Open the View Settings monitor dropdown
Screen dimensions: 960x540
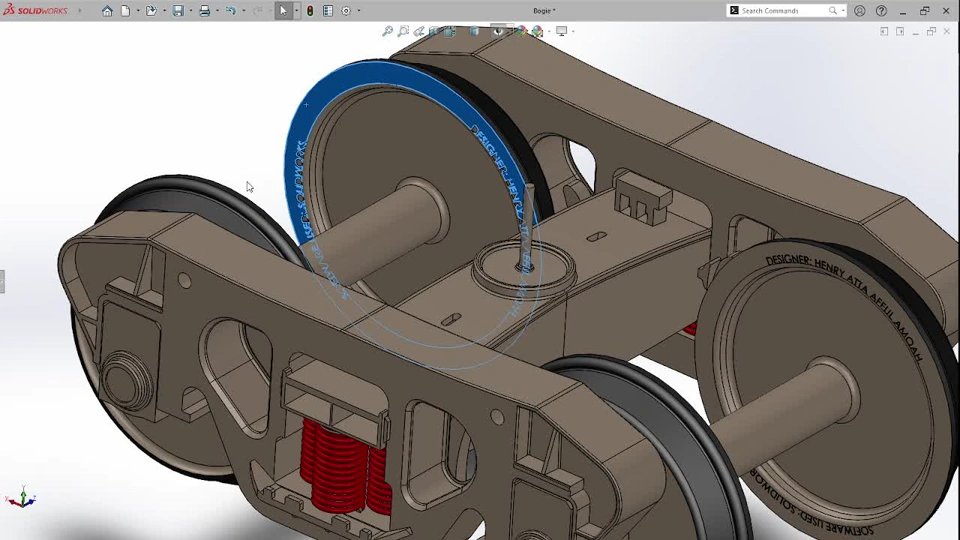[x=564, y=31]
